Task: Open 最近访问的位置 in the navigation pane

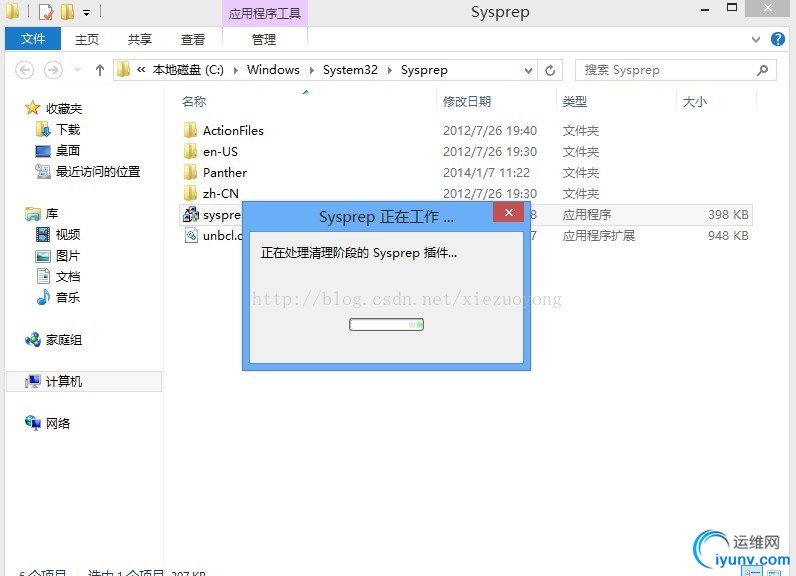Action: point(98,172)
